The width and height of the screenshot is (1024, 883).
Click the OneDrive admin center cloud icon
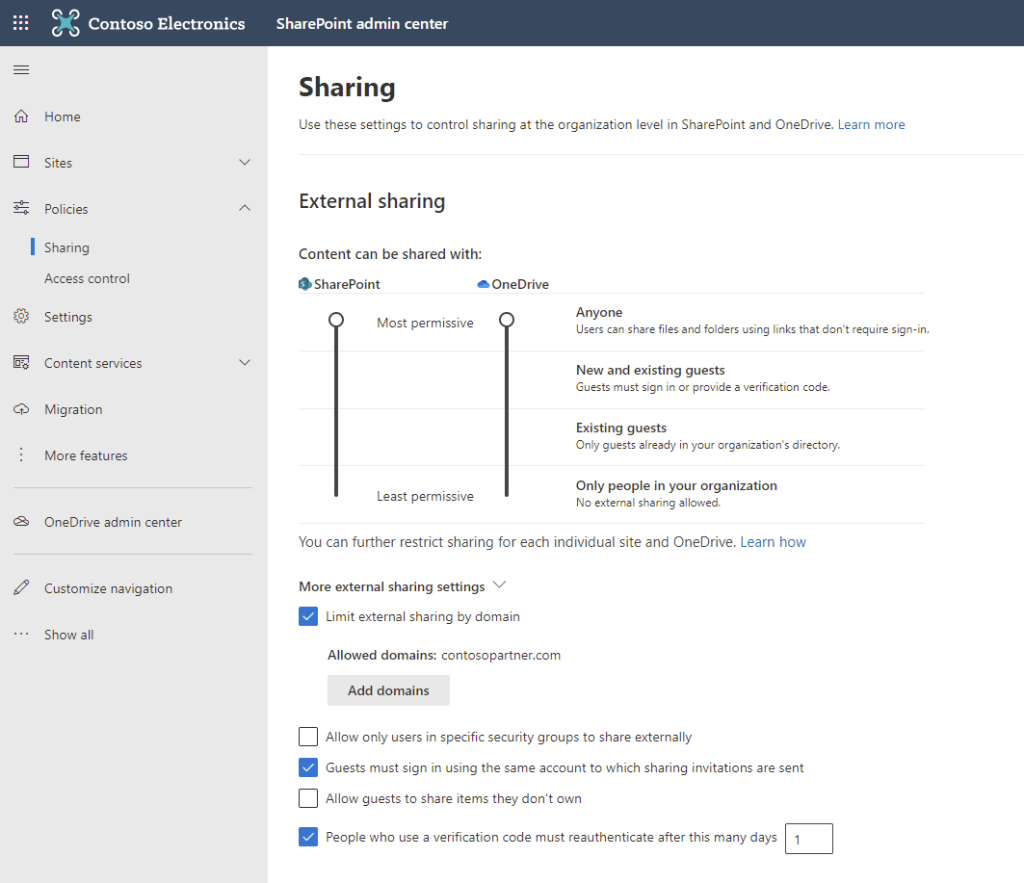(x=21, y=522)
